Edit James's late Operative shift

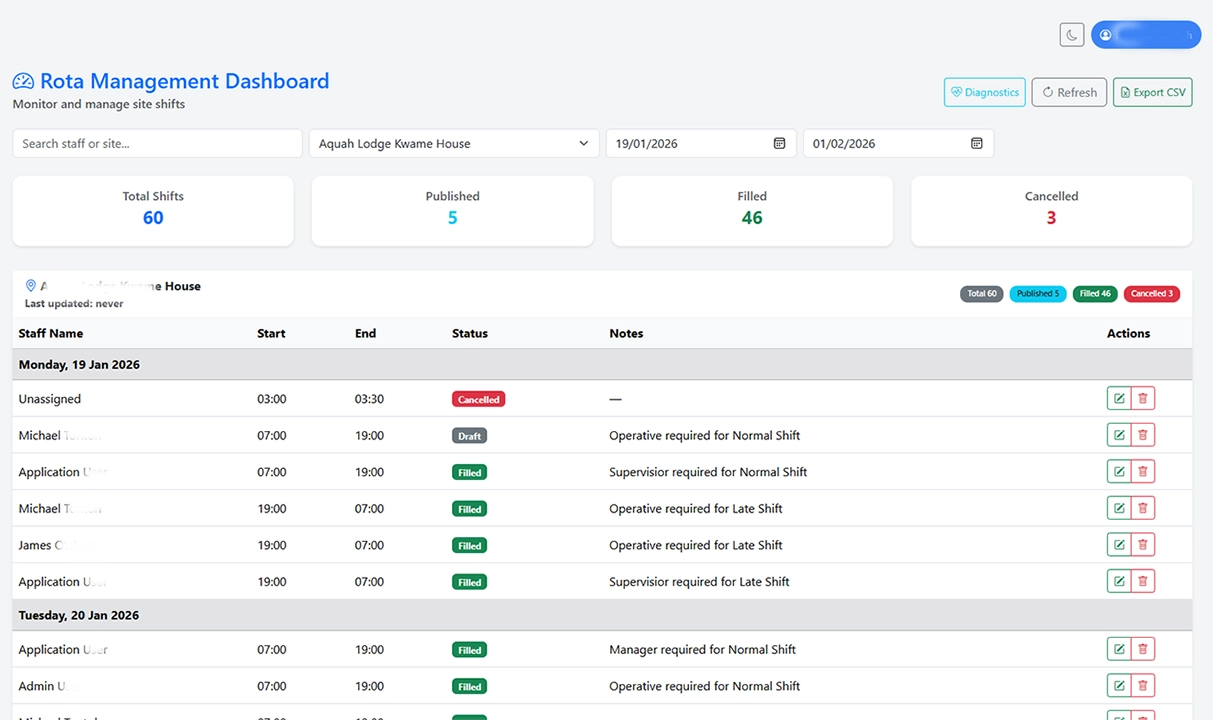tap(1119, 544)
